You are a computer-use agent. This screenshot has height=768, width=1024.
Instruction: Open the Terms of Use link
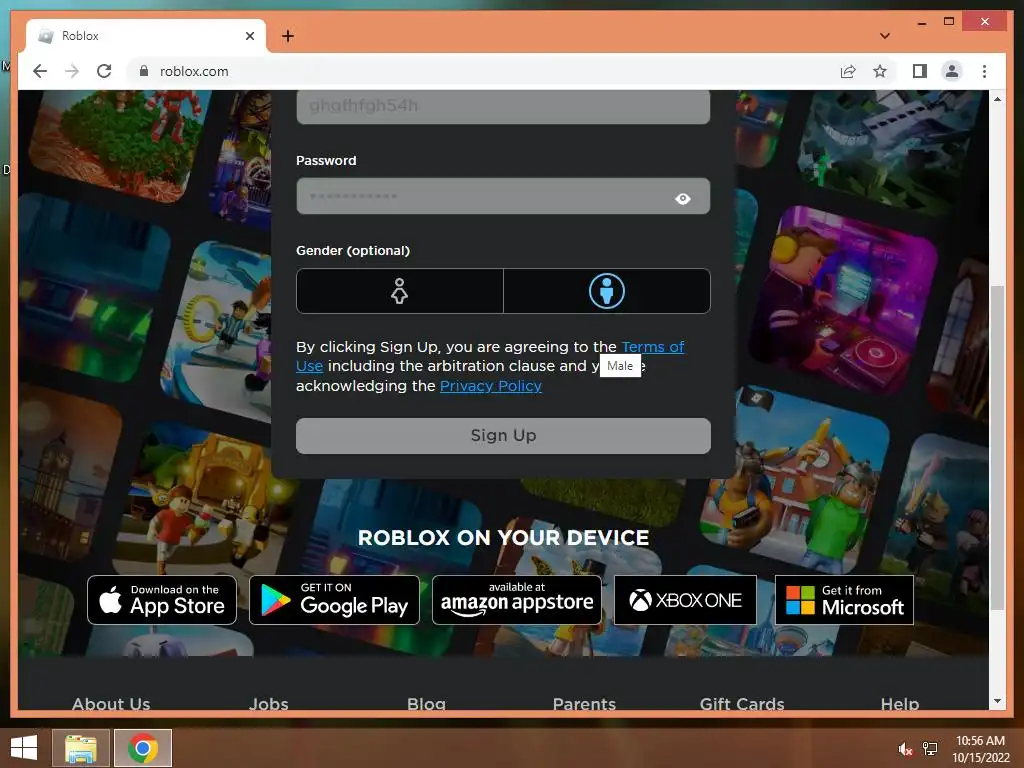(652, 347)
